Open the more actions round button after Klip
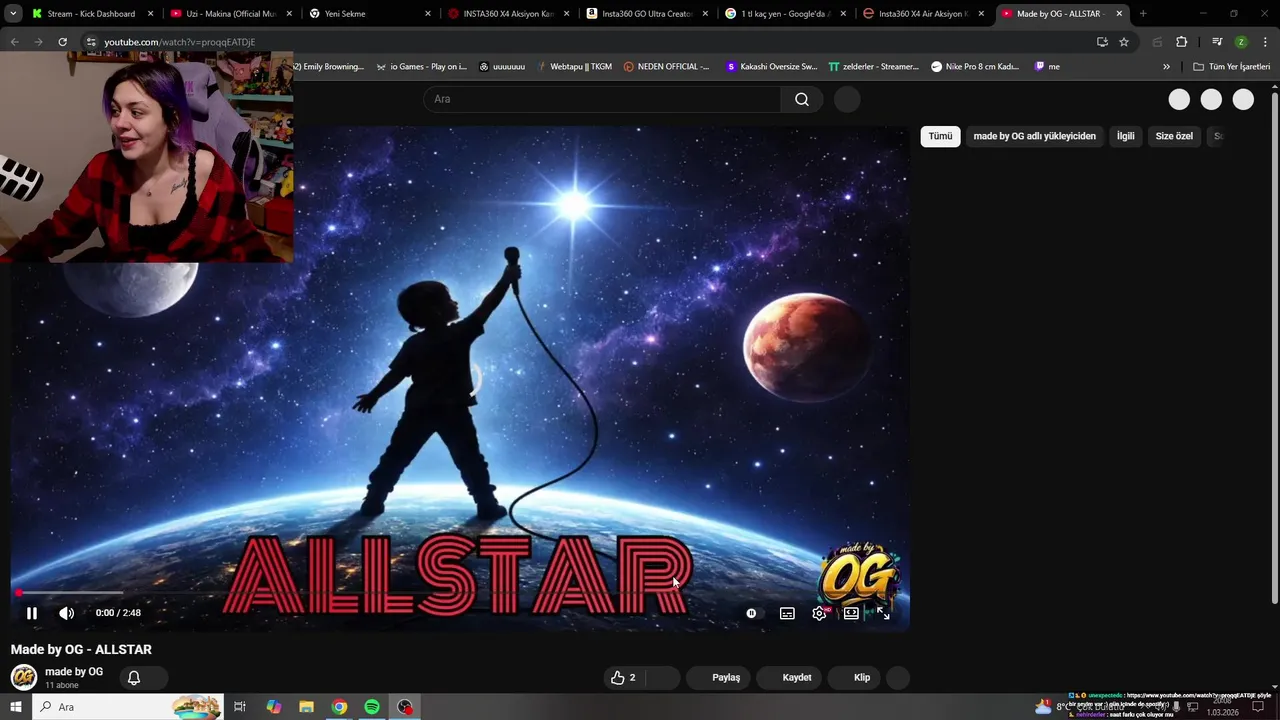 pos(898,677)
